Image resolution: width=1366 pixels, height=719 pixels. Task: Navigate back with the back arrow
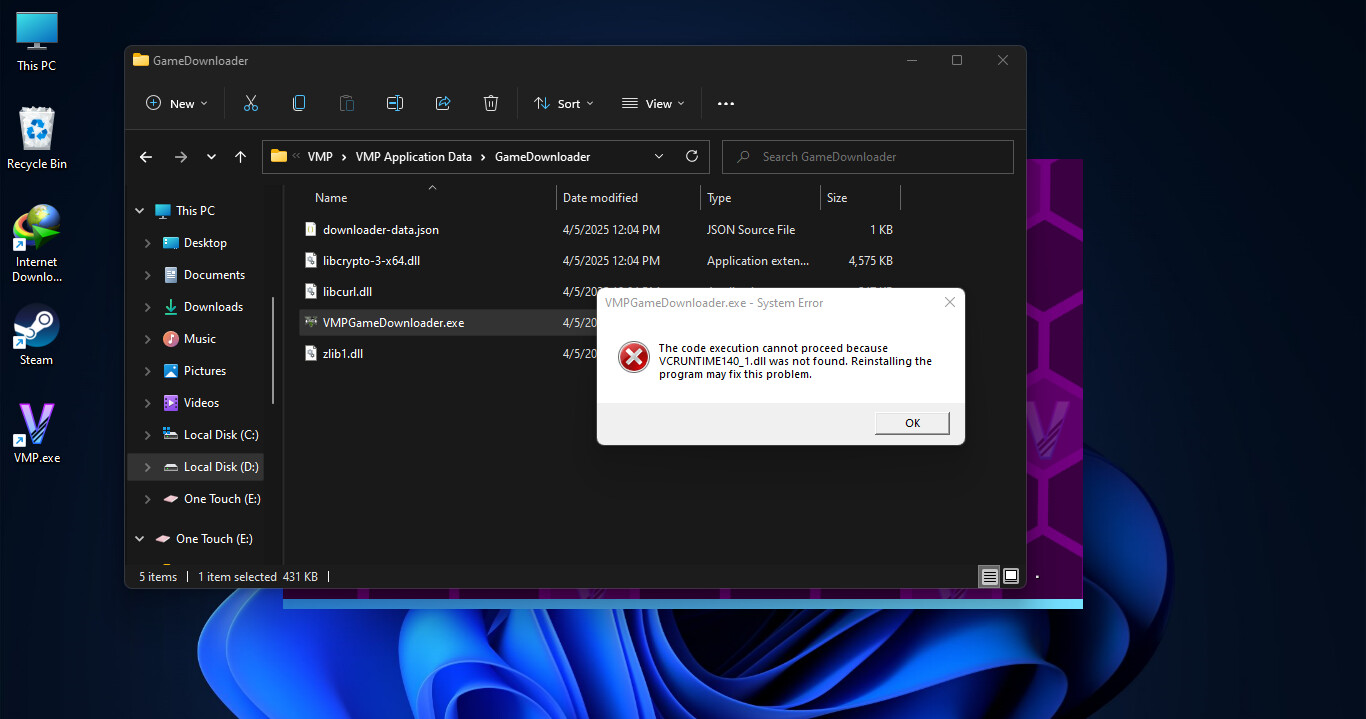tap(146, 157)
